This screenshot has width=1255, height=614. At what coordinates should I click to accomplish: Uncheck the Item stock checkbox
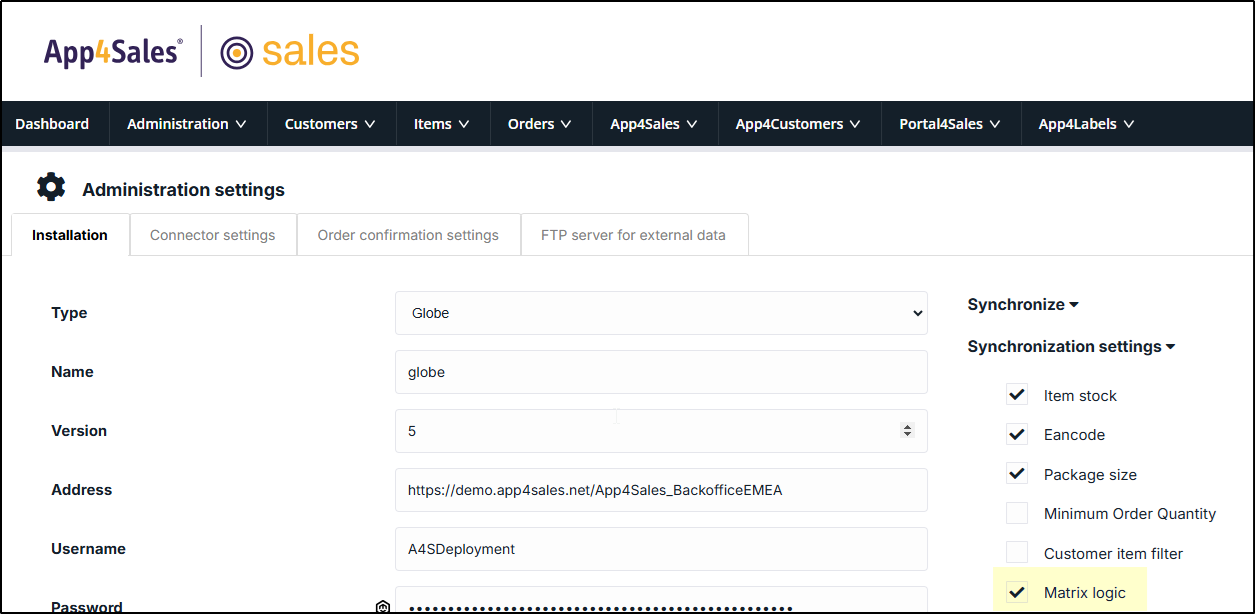[1017, 395]
